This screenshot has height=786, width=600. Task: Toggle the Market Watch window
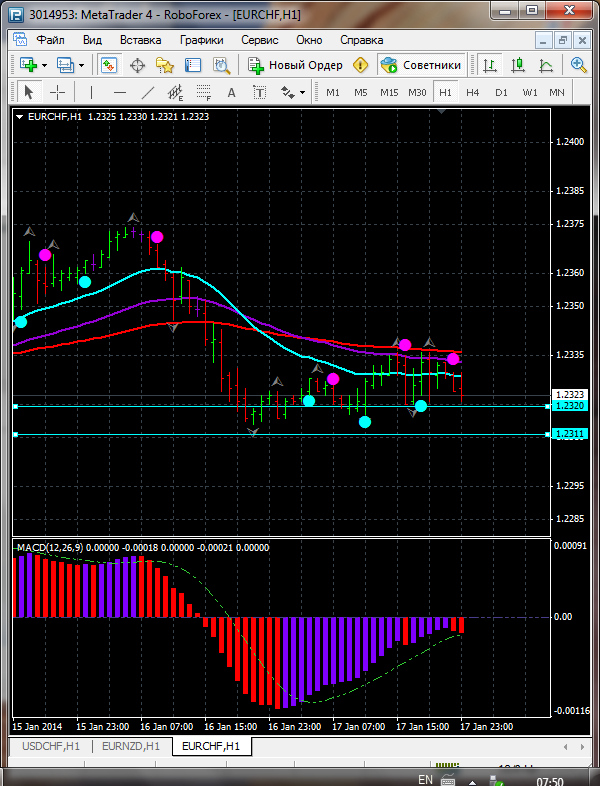[109, 65]
